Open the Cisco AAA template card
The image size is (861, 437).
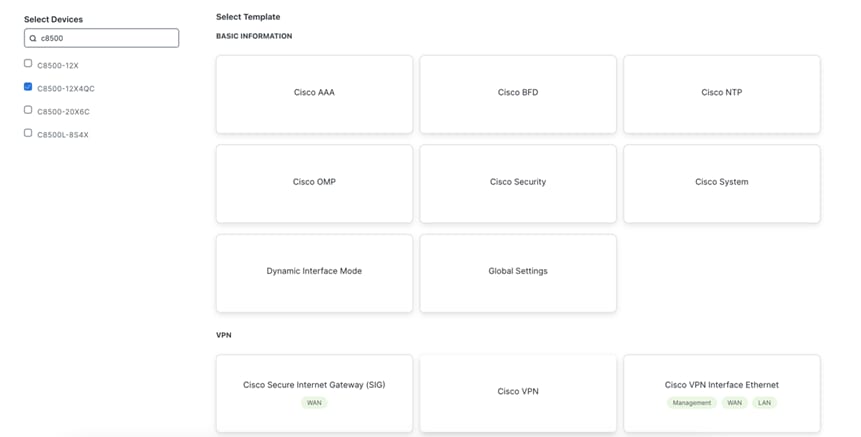tap(314, 94)
